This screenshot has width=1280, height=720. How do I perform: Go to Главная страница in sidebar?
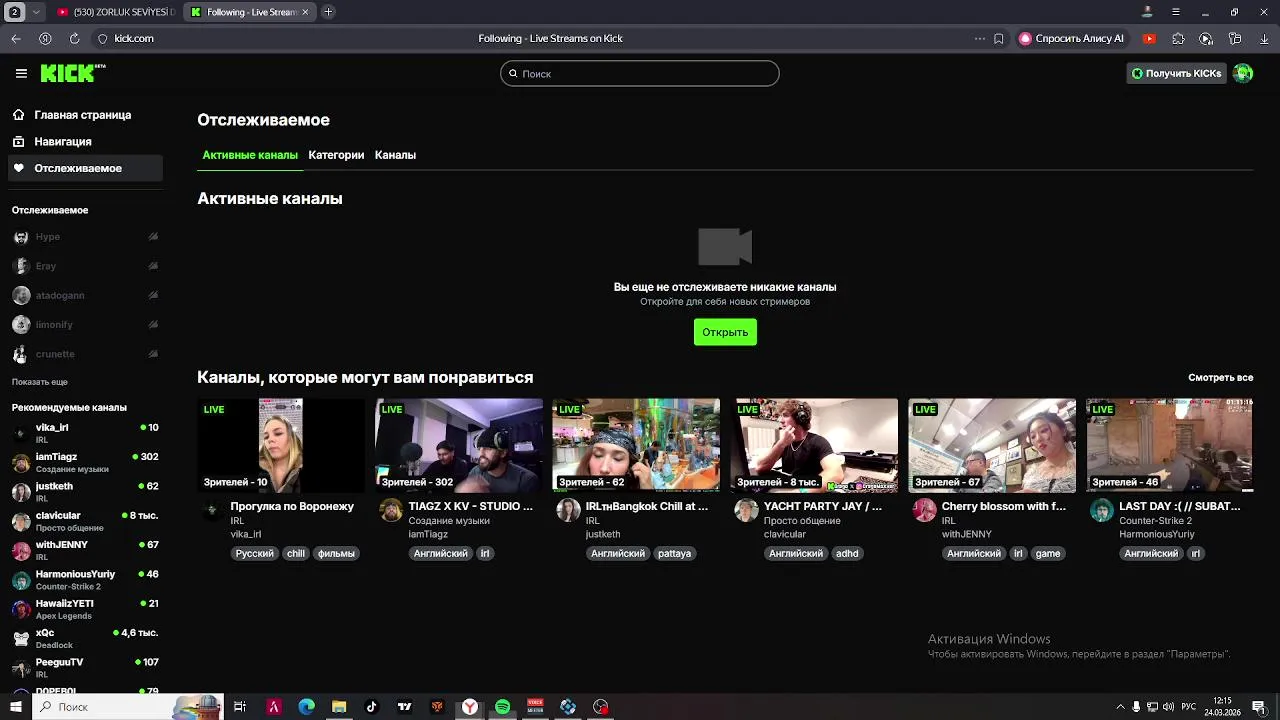(85, 115)
